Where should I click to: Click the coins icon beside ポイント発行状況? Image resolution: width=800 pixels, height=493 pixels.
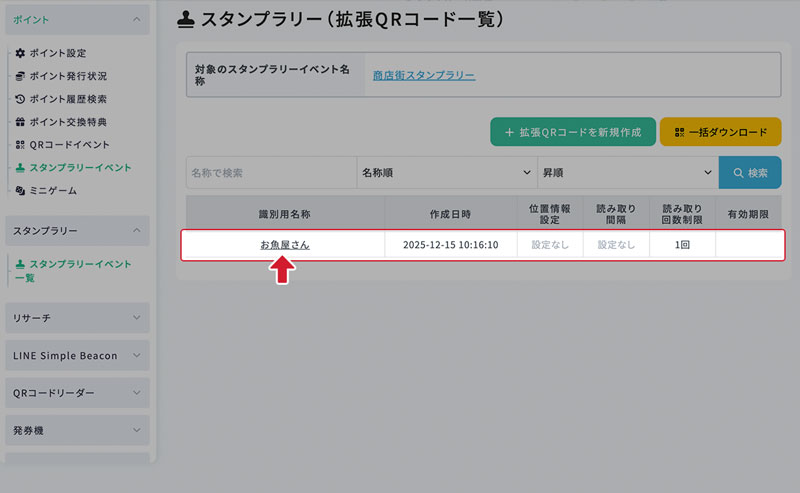[20, 76]
